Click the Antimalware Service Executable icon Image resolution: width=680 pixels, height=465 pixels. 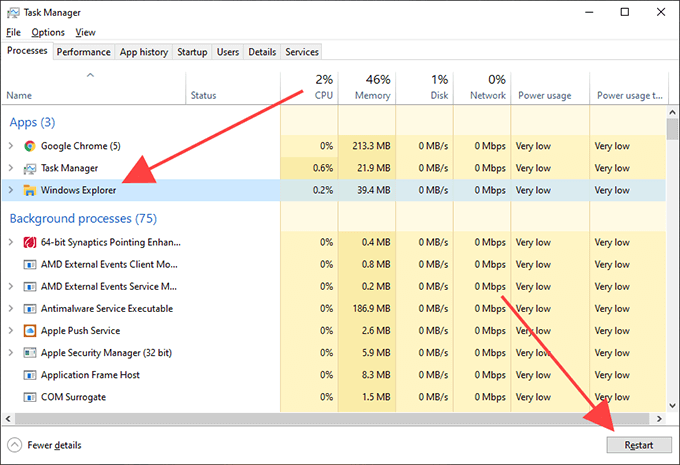pyautogui.click(x=30, y=309)
